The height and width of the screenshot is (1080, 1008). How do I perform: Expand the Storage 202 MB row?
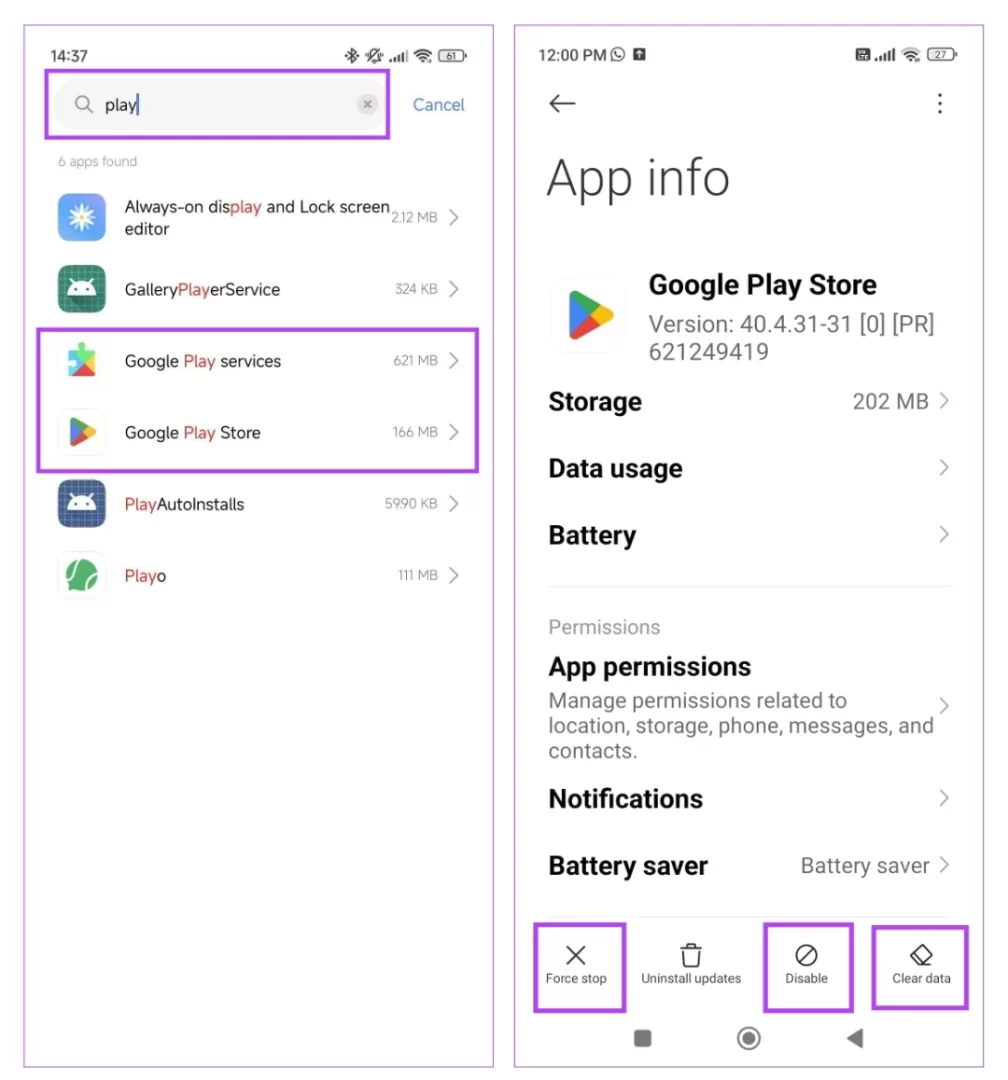click(749, 402)
